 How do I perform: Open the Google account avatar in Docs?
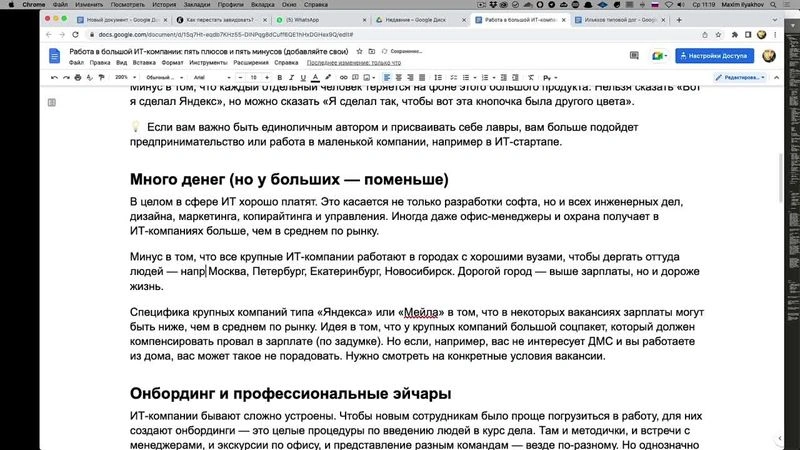pos(769,56)
